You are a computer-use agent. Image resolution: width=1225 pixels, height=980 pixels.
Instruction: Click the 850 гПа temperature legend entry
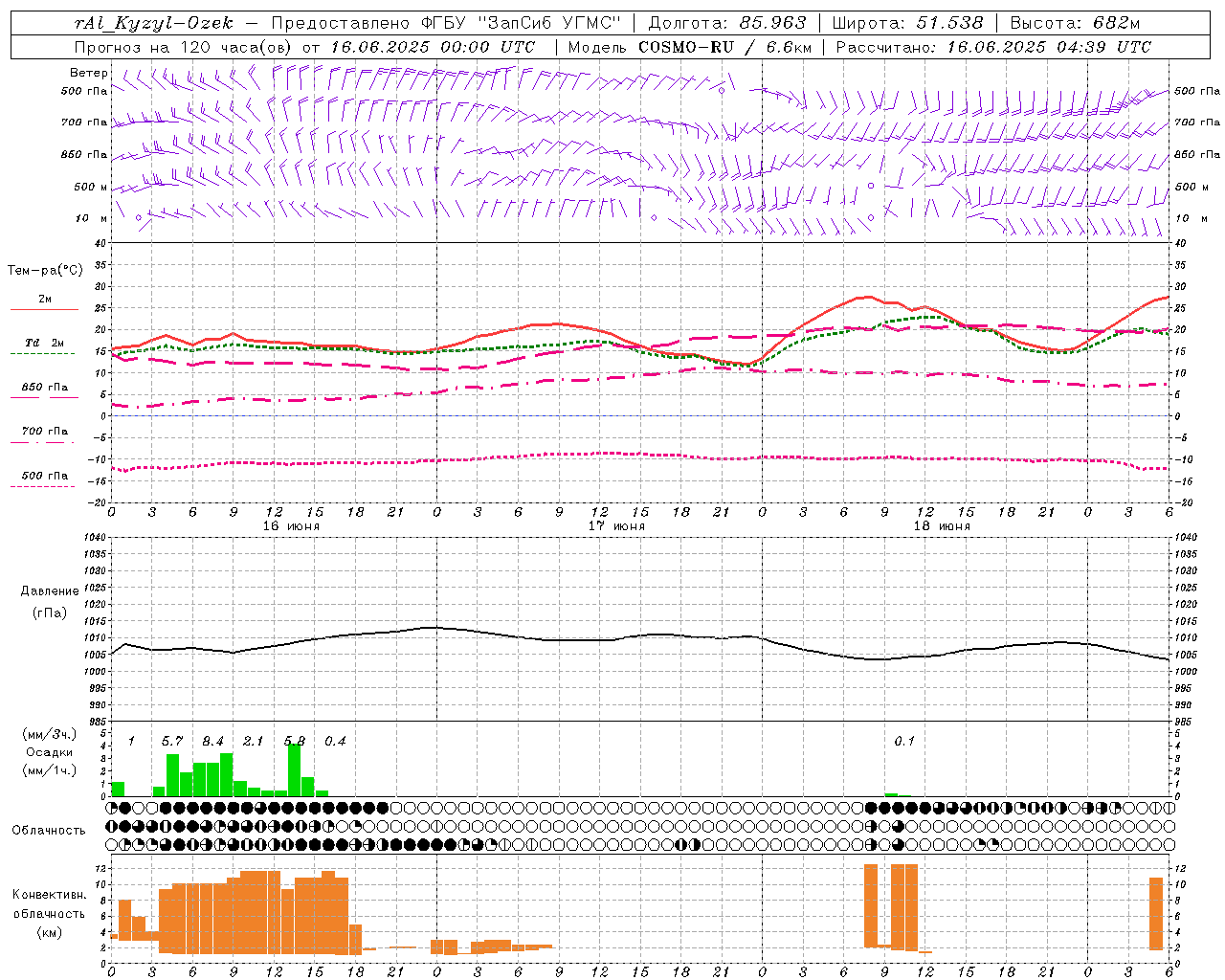coord(45,388)
